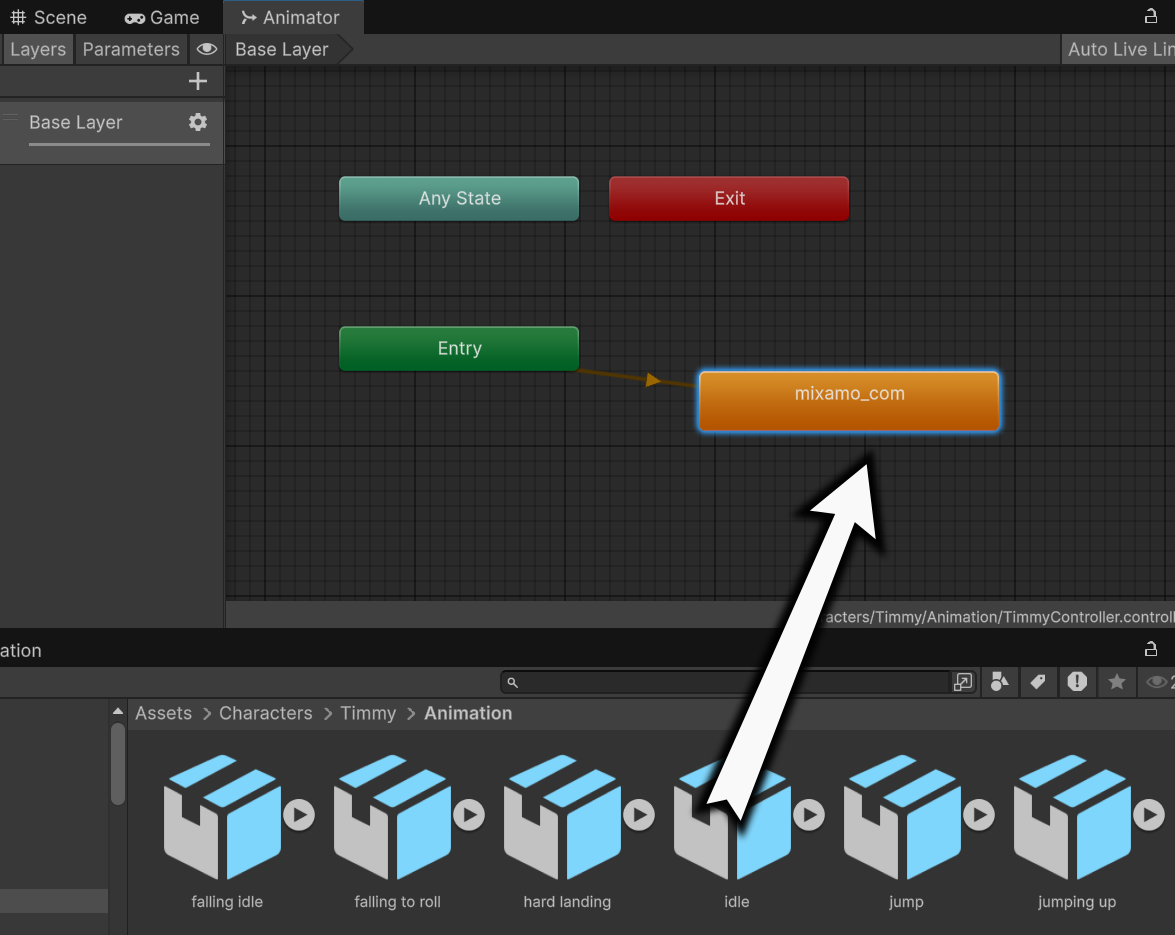Expand the hard landing asset

tap(639, 815)
